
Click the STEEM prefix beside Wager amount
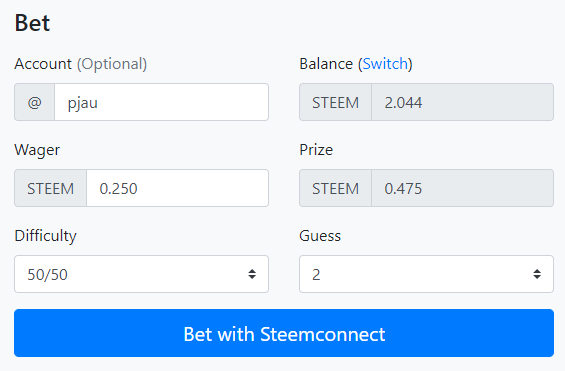click(50, 188)
